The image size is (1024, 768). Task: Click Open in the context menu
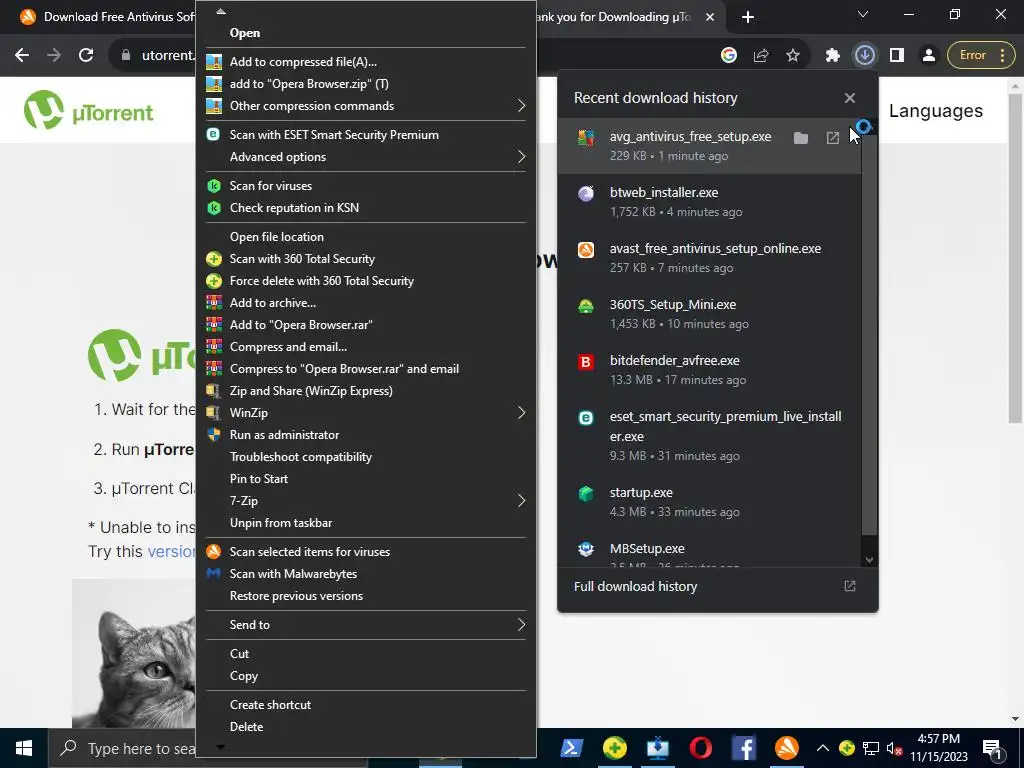[366, 33]
